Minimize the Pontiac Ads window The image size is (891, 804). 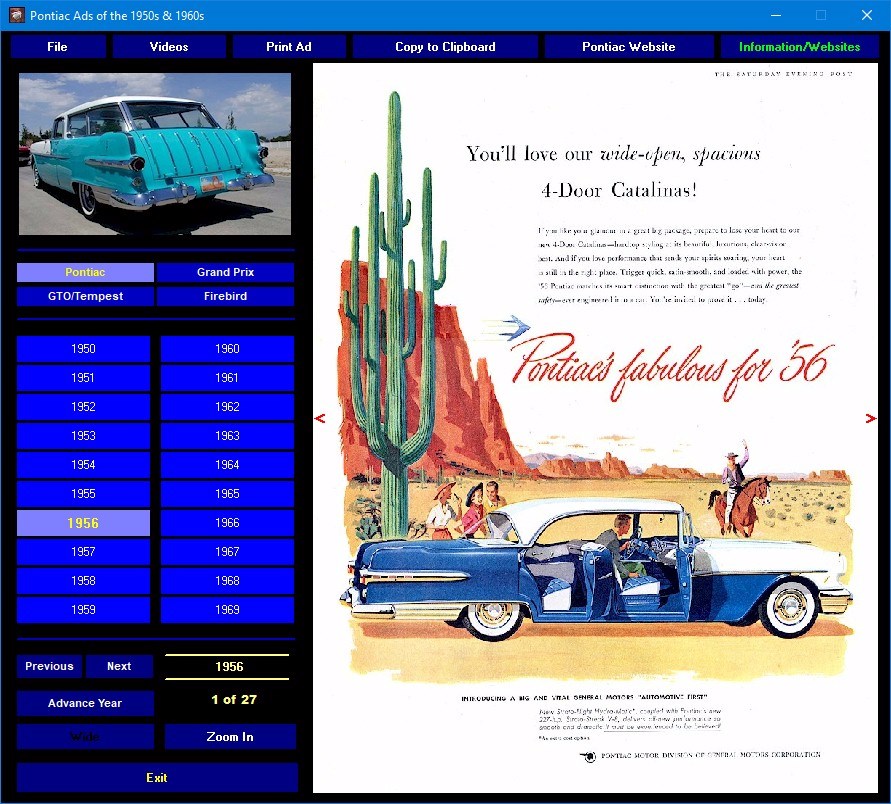(x=776, y=15)
